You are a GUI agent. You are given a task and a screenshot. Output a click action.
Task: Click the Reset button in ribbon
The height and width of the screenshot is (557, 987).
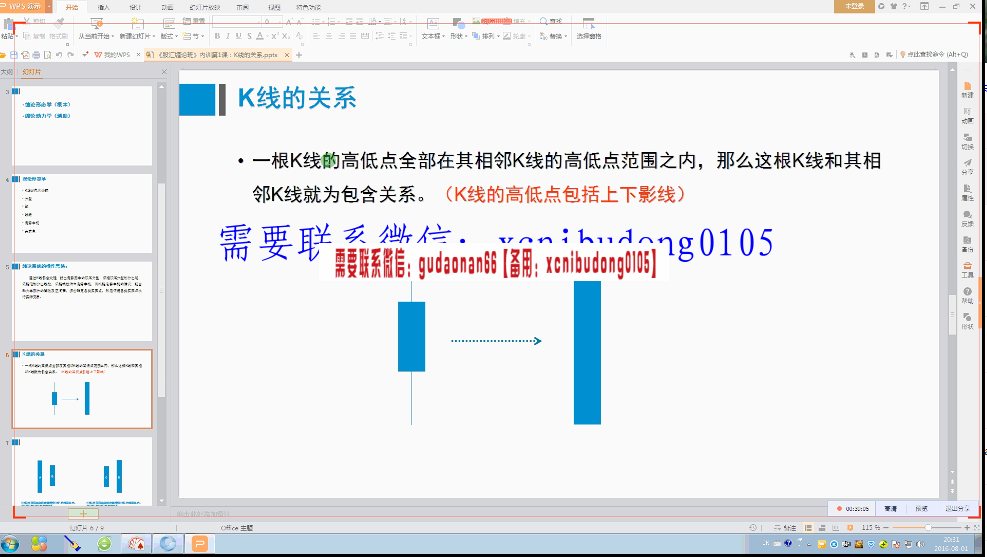(195, 21)
